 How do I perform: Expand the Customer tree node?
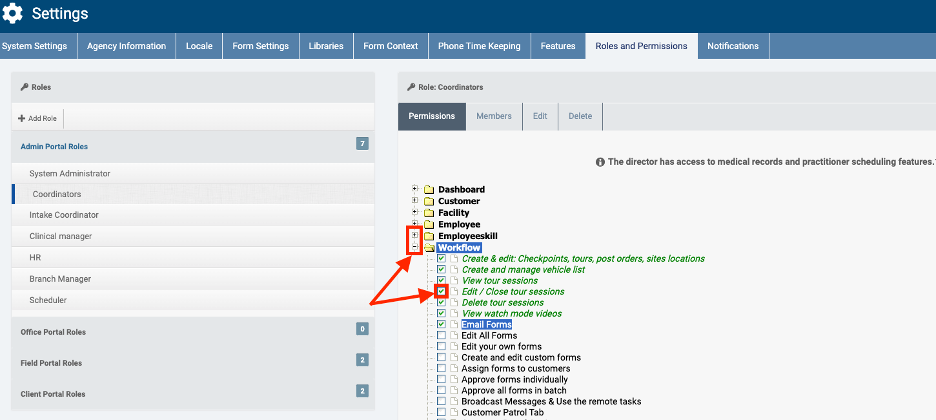pos(415,200)
